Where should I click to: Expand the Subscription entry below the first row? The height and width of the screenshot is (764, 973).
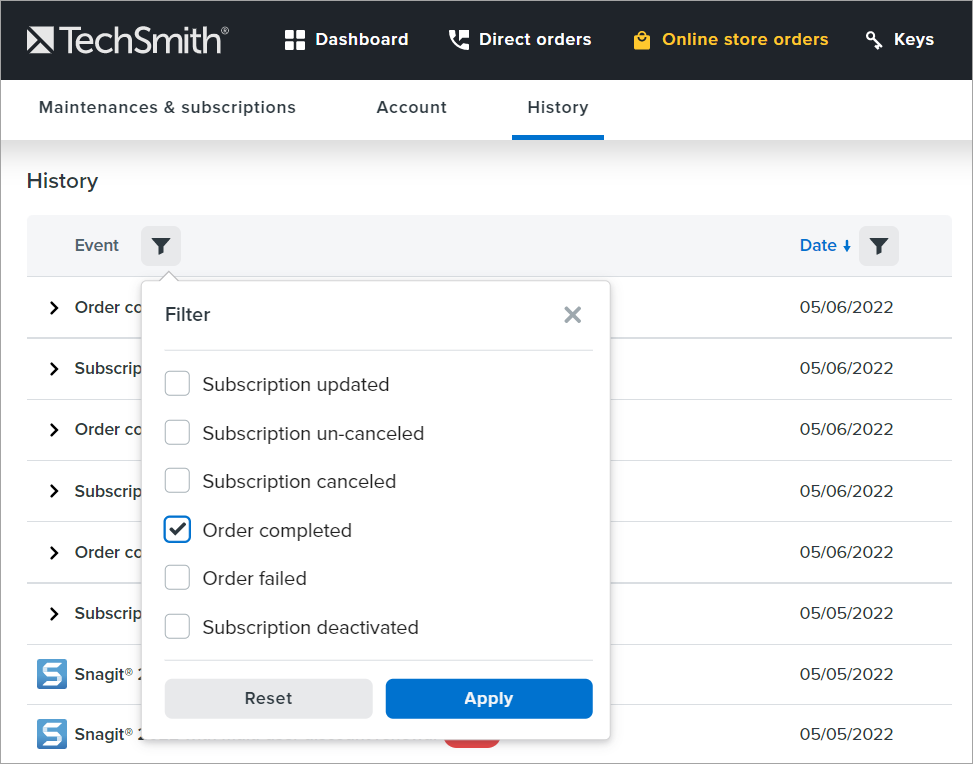pos(54,368)
